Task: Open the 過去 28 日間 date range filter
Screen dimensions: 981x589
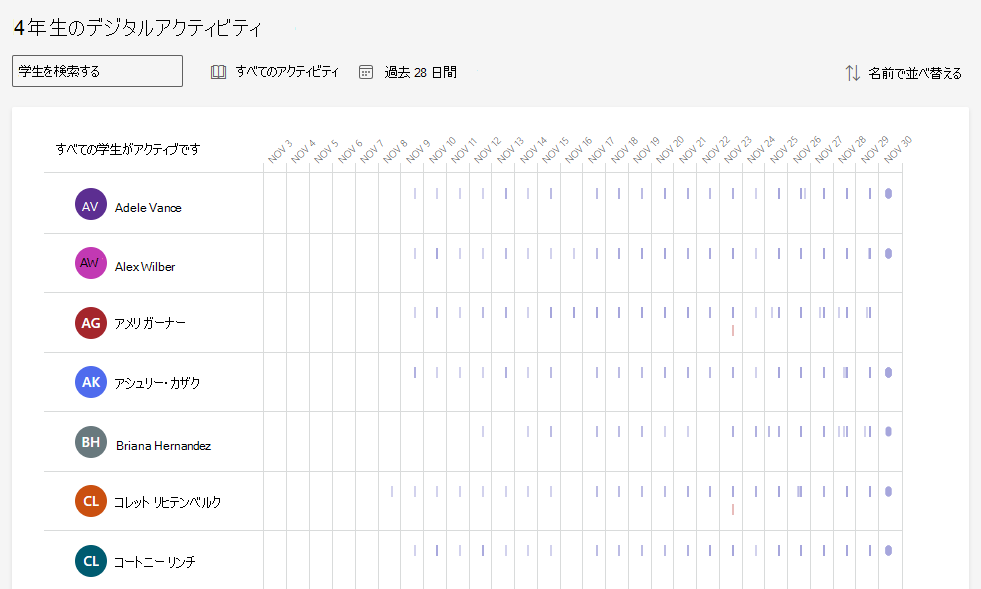Action: (x=420, y=72)
